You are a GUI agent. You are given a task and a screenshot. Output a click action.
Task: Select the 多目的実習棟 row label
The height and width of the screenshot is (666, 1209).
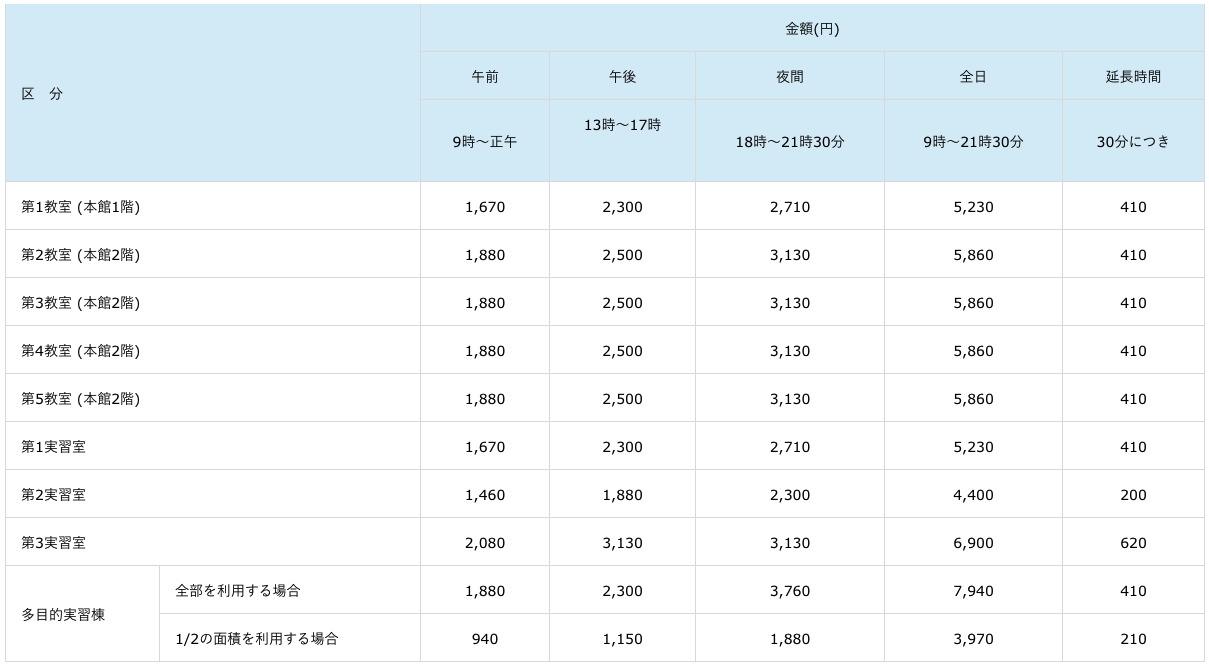click(63, 615)
